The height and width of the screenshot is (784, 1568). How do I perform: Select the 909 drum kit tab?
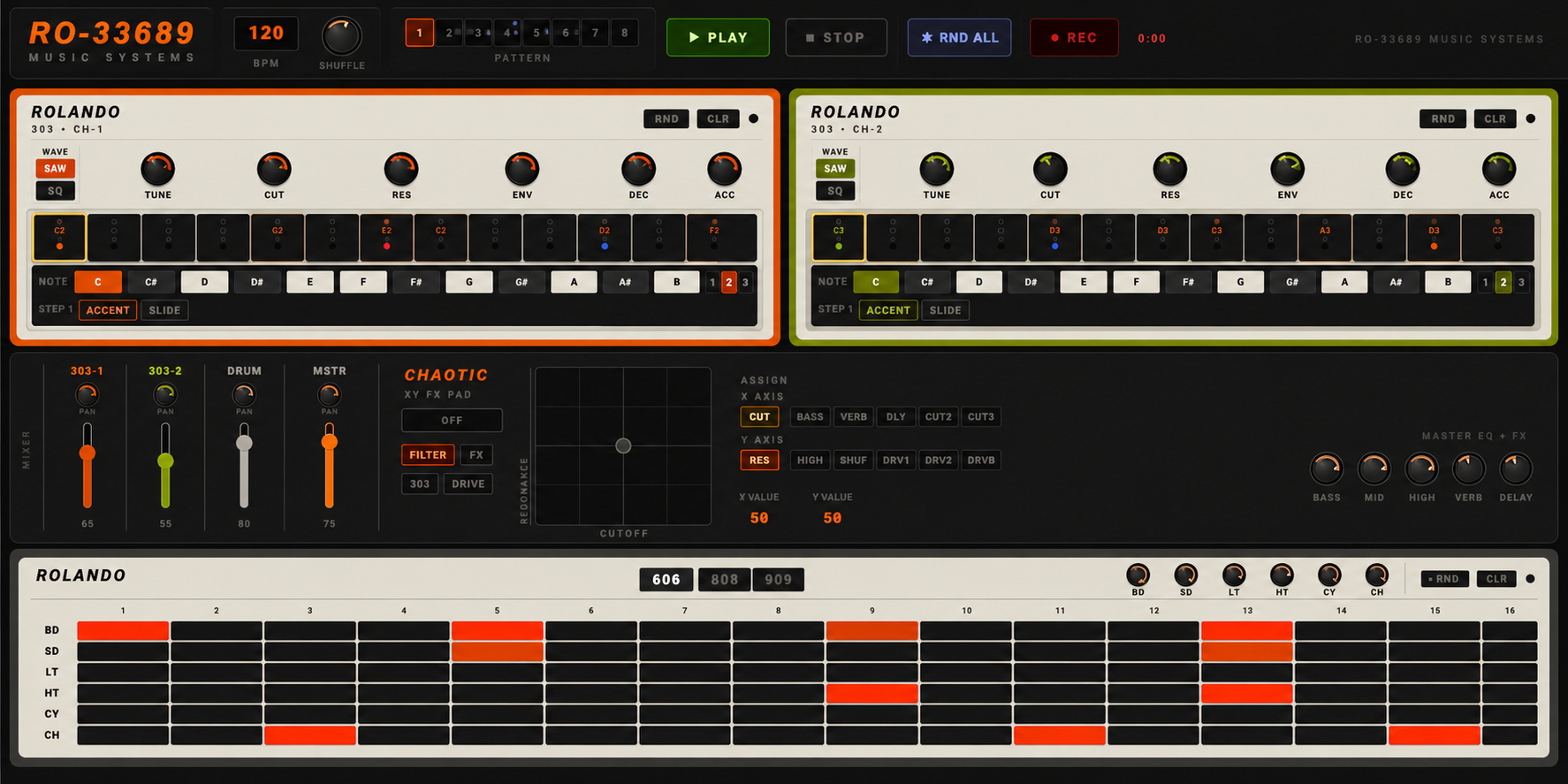coord(779,580)
